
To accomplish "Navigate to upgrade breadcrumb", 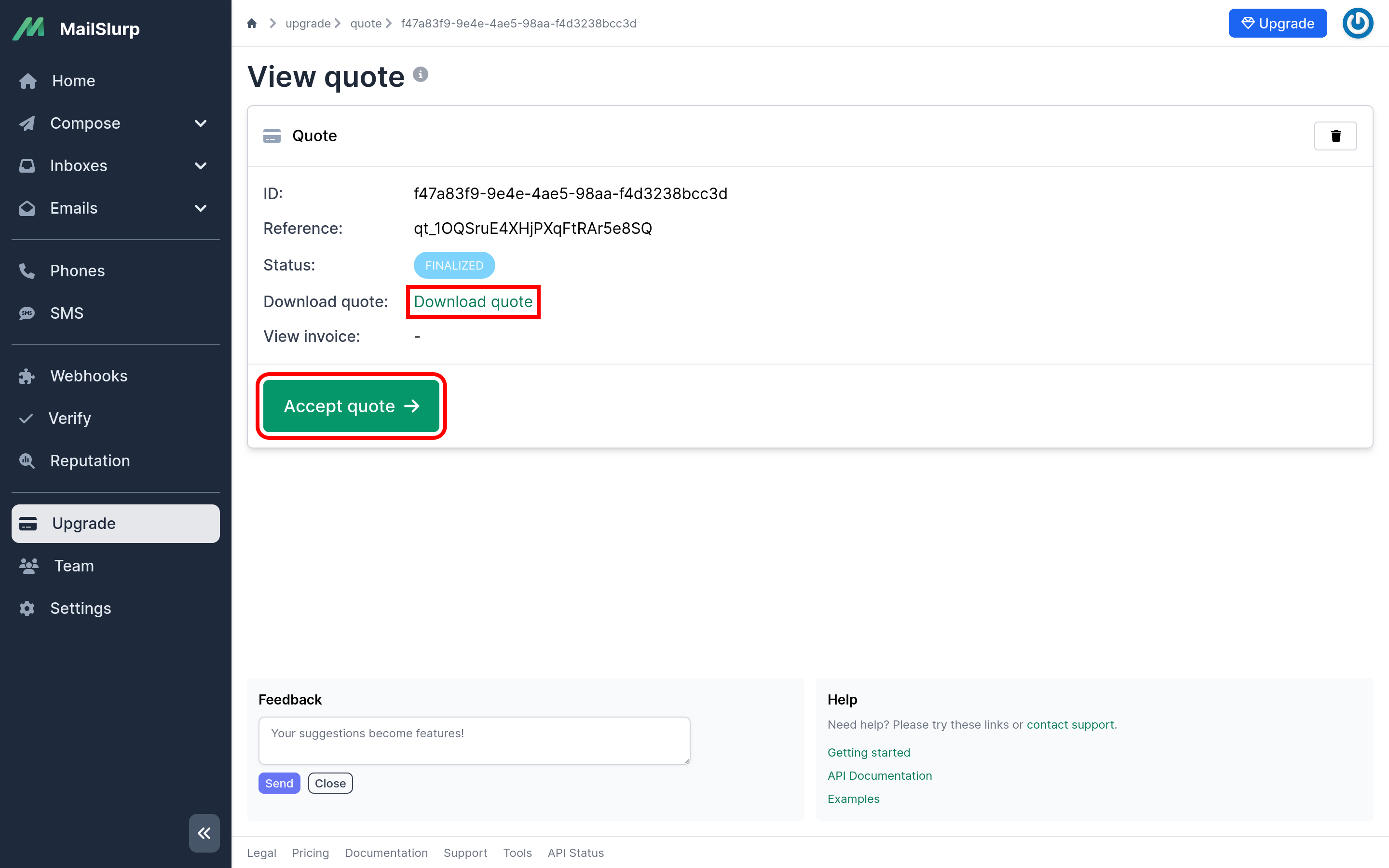I will point(308,24).
